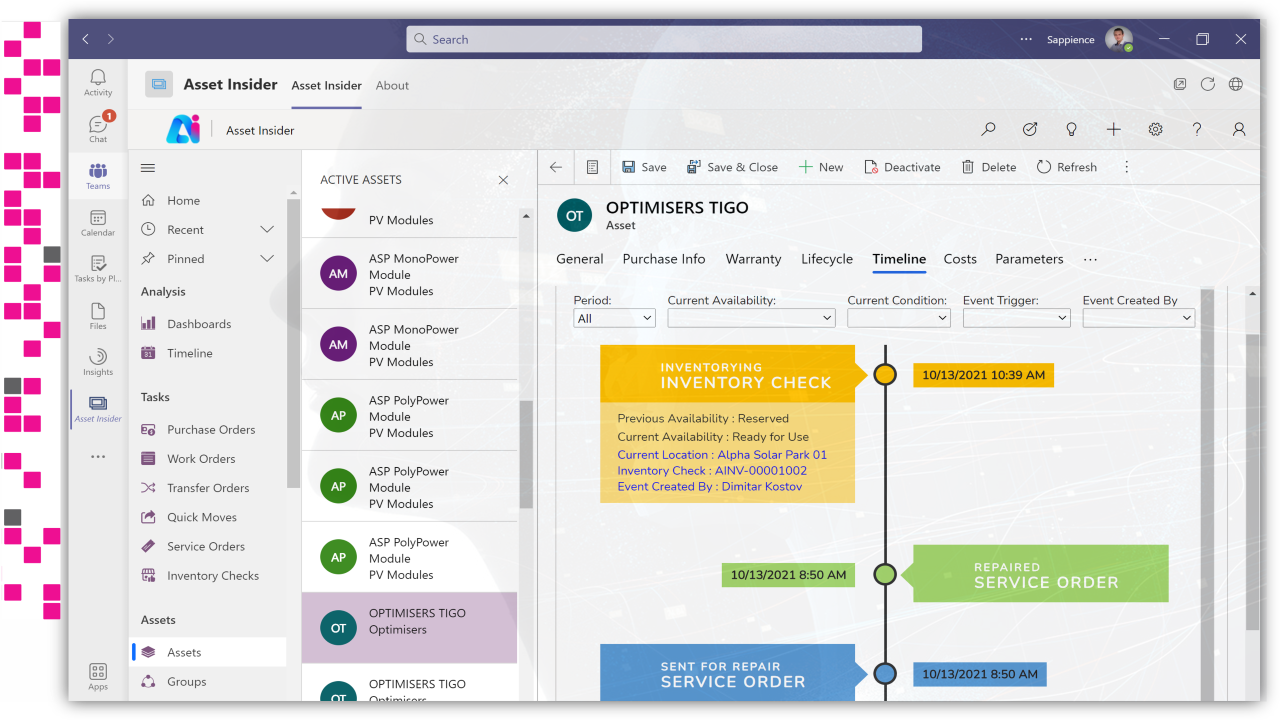Switch to the Costs tab

(959, 258)
